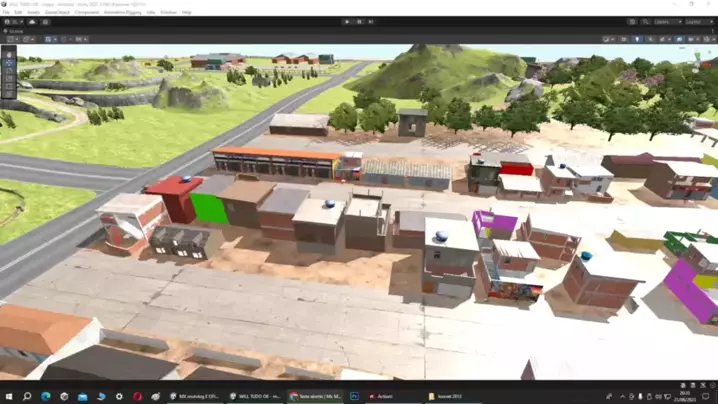Screen dimensions: 718x404
Task: Open the Layers dropdown
Action: click(x=665, y=21)
